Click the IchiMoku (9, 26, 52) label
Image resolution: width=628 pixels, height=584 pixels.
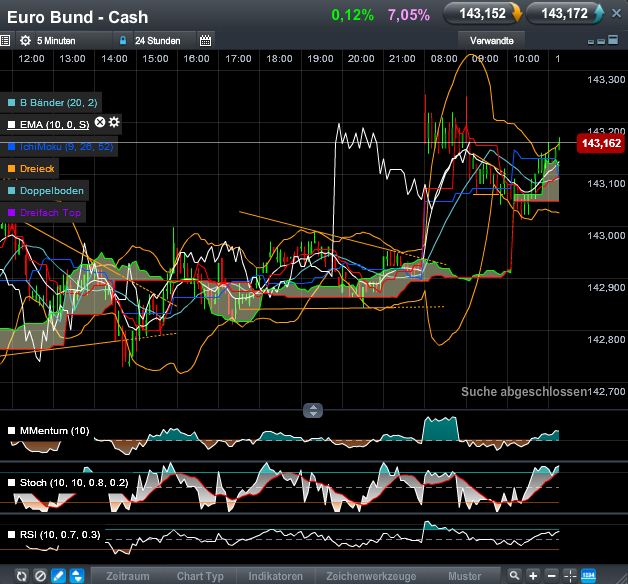click(x=66, y=147)
